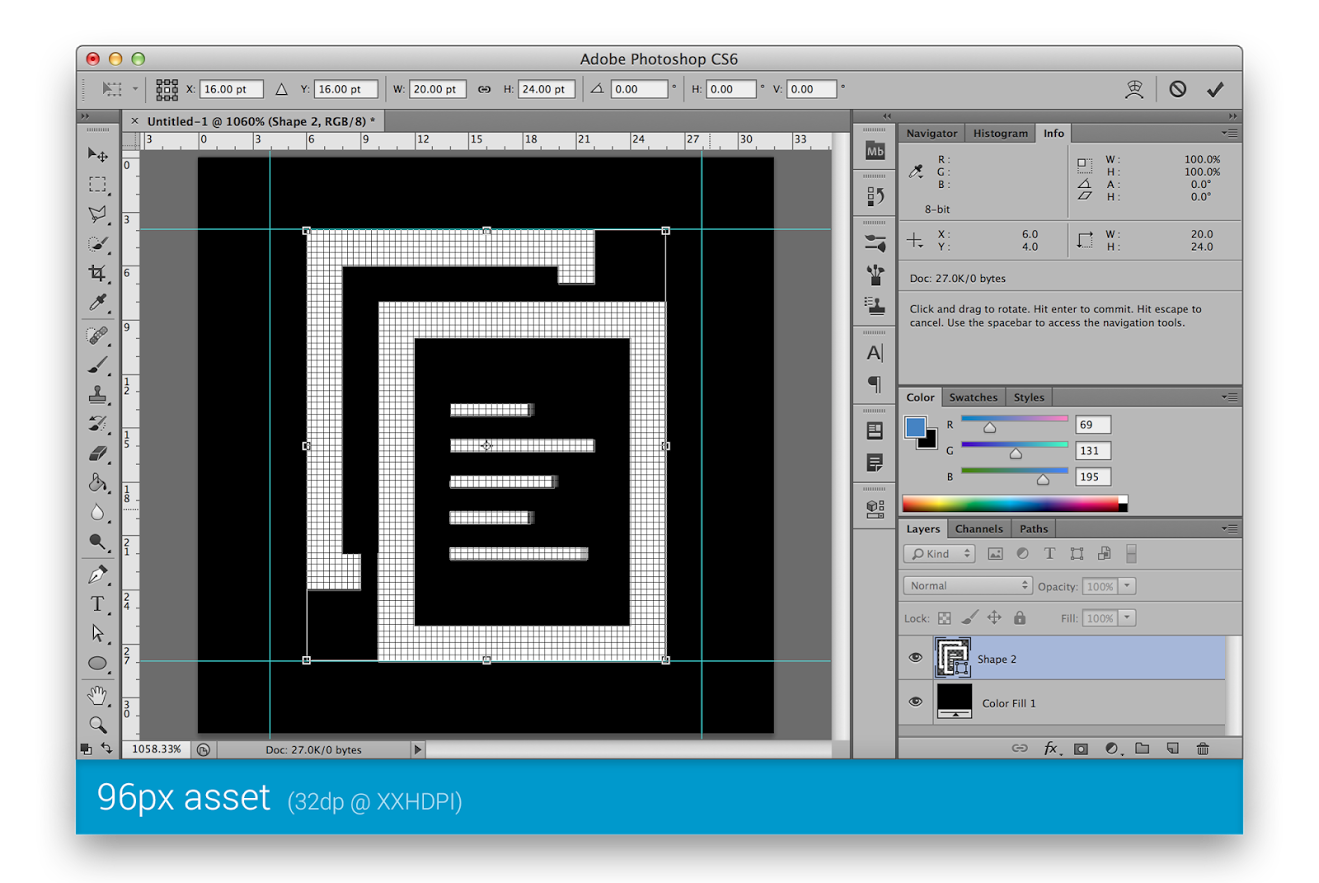The image size is (1319, 883).
Task: Open layer styles with the fx icon
Action: click(x=1050, y=748)
